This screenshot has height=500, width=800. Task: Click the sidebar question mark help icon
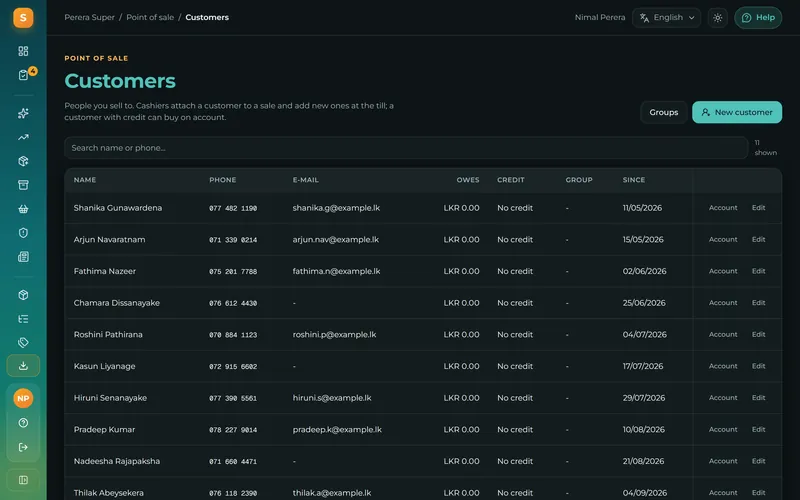23,423
